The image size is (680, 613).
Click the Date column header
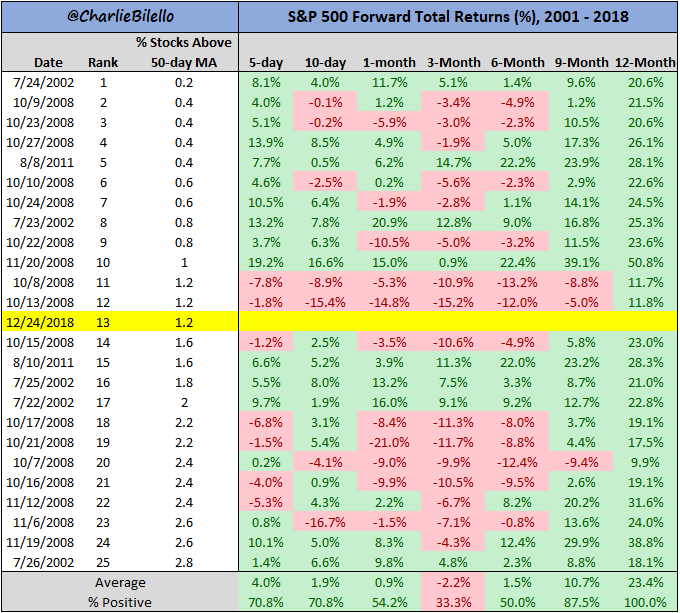[48, 62]
